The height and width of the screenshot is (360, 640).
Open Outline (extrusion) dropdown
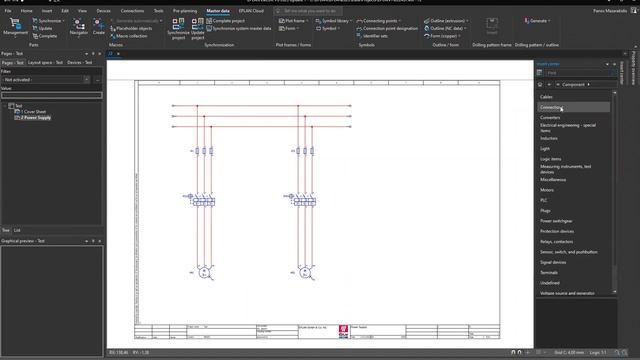click(x=467, y=20)
